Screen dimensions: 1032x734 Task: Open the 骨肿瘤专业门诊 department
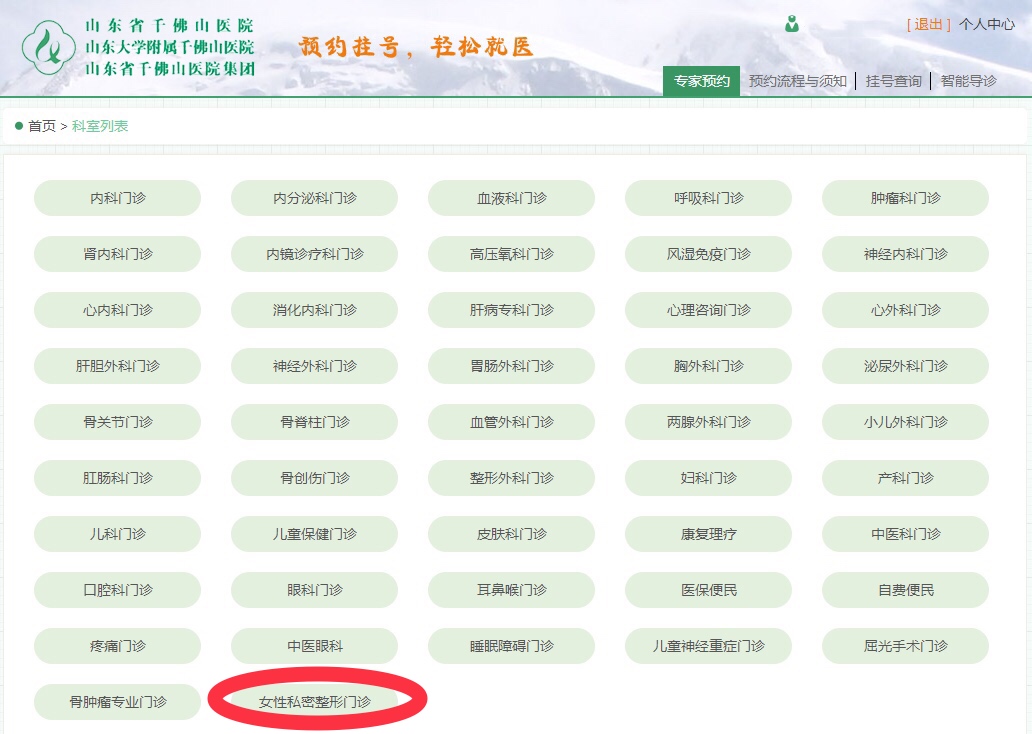coord(117,701)
